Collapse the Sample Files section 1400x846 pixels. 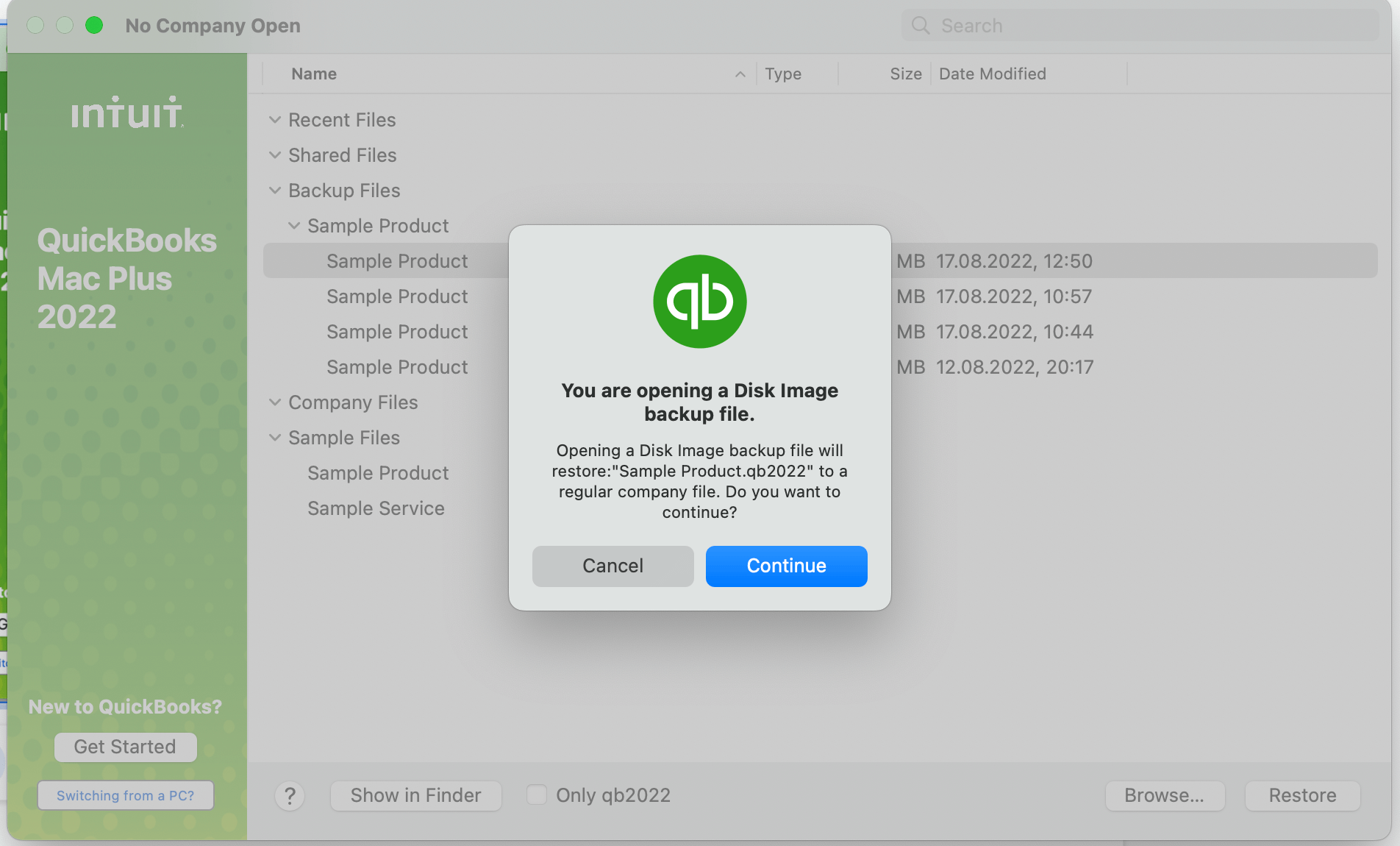coord(275,437)
